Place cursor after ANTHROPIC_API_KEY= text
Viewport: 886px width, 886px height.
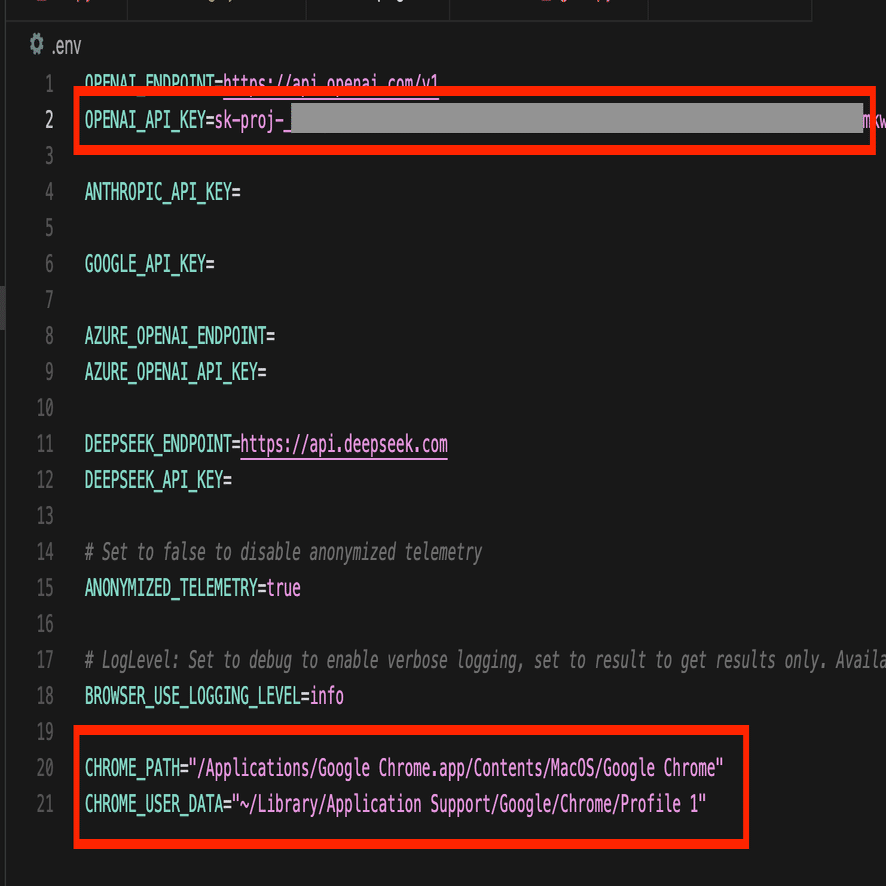coord(241,193)
